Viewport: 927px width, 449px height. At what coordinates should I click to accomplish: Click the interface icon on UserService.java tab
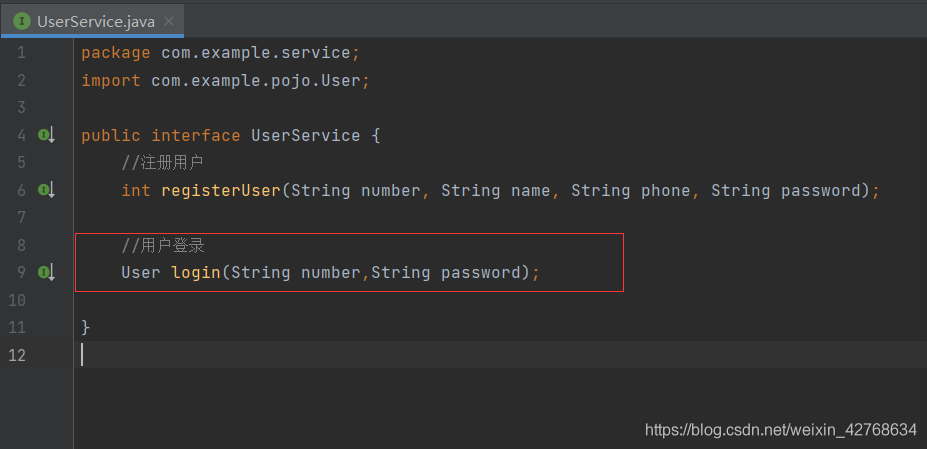coord(21,21)
